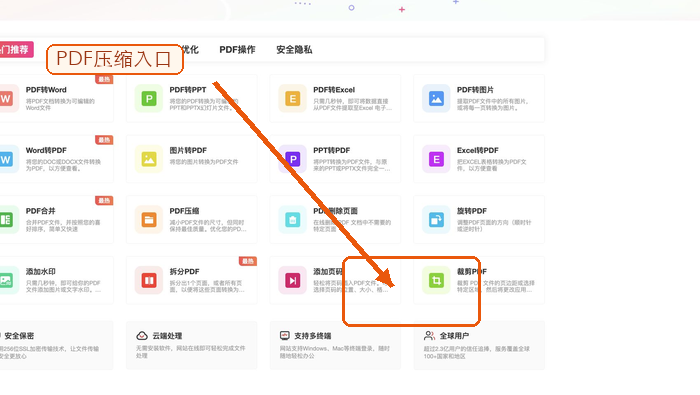Click the 支持多终端 heading text
Viewport: 700px width, 395px height.
click(312, 336)
